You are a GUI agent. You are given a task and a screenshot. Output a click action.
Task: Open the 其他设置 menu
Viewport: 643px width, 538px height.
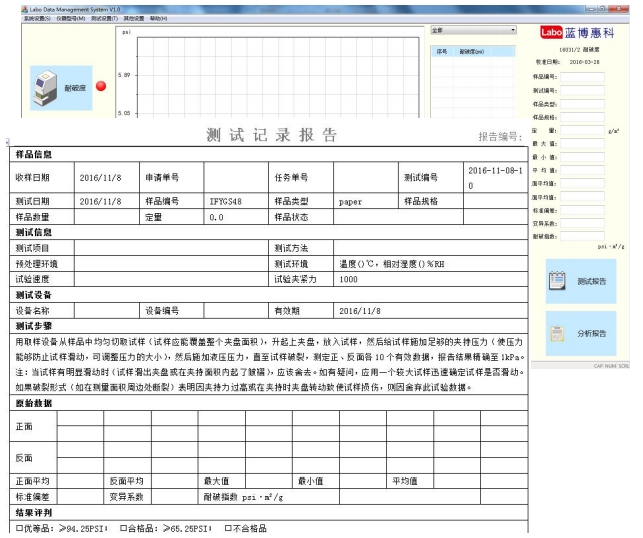coord(134,18)
